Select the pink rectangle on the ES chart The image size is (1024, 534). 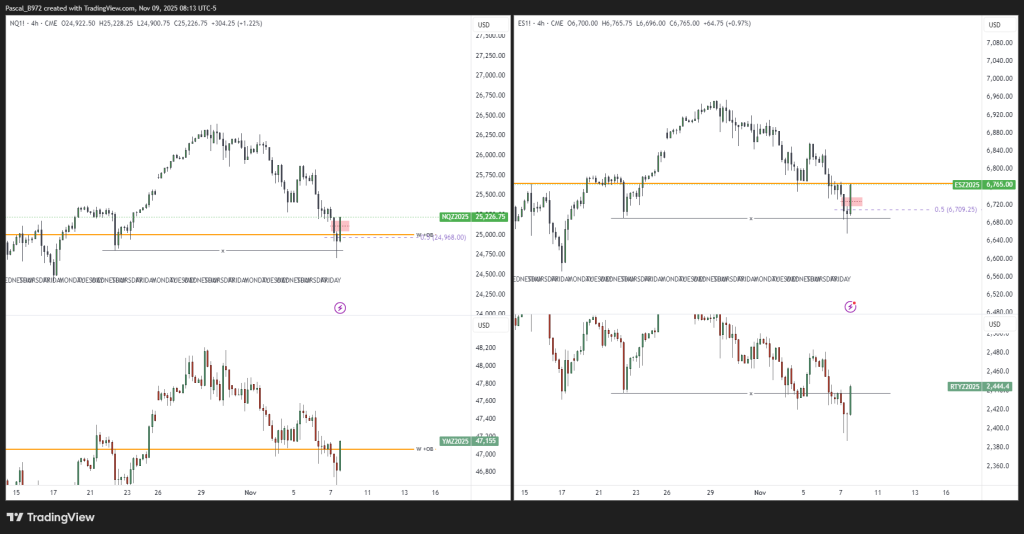851,202
